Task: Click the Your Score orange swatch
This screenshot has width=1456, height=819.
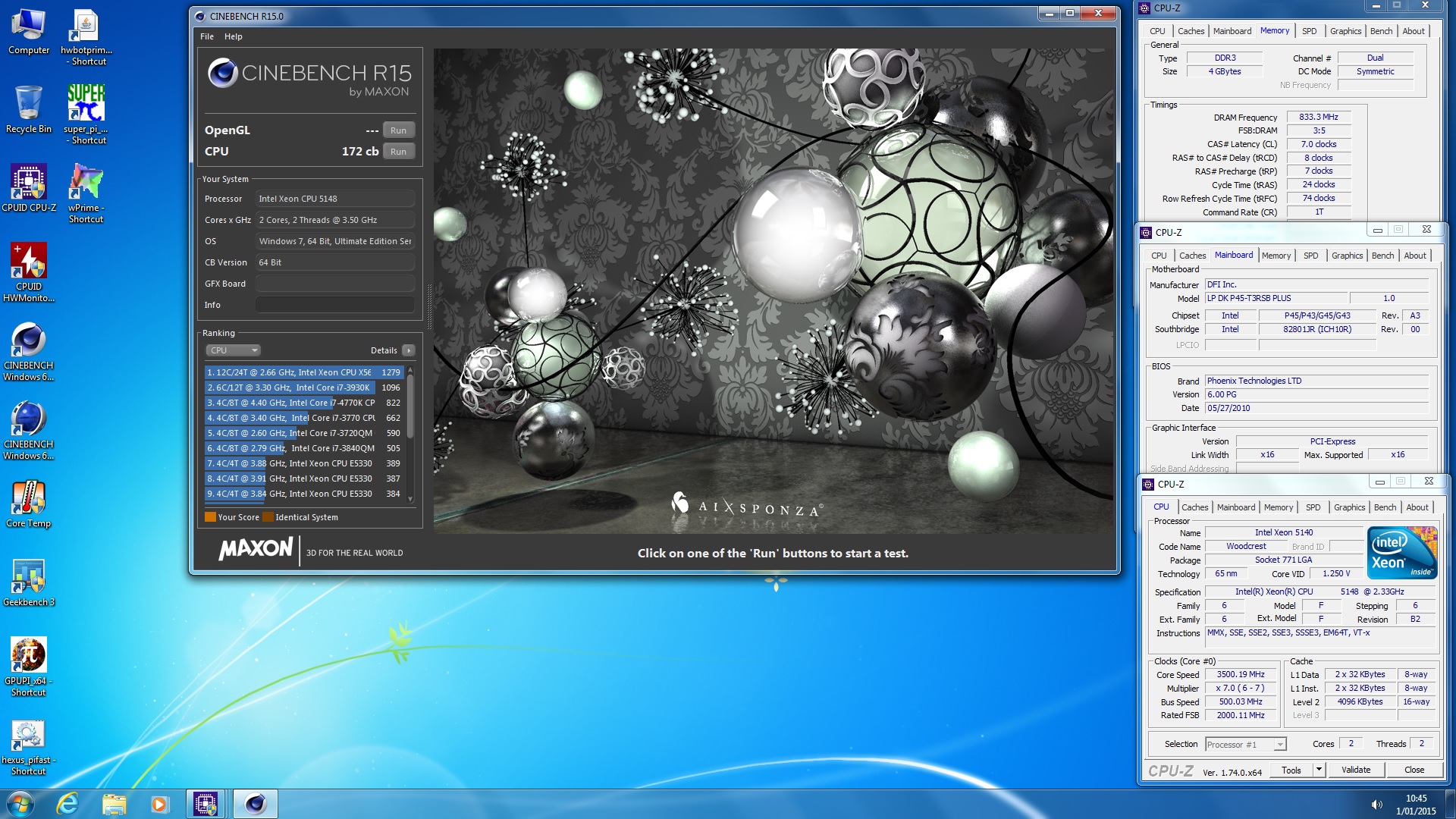Action: [x=210, y=517]
